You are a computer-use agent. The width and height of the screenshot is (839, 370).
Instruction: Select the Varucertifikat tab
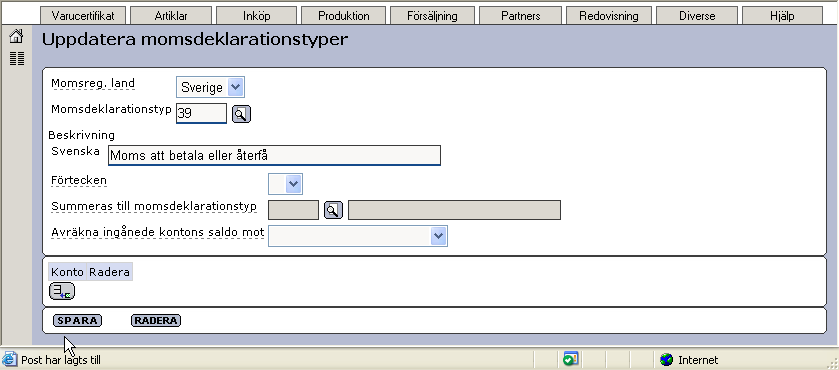tap(83, 16)
